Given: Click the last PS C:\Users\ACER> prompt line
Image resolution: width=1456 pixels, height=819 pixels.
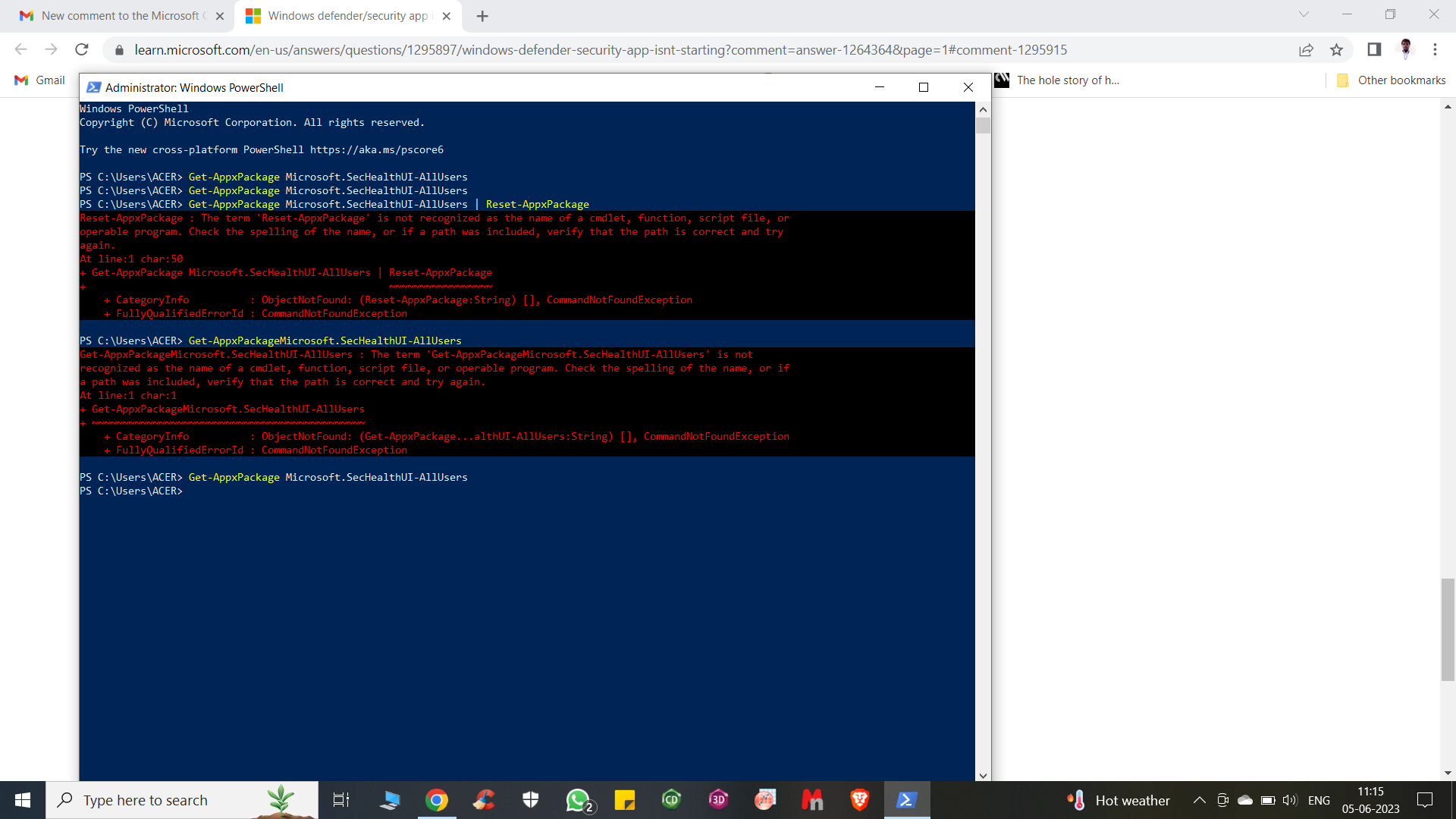Looking at the screenshot, I should pyautogui.click(x=131, y=491).
